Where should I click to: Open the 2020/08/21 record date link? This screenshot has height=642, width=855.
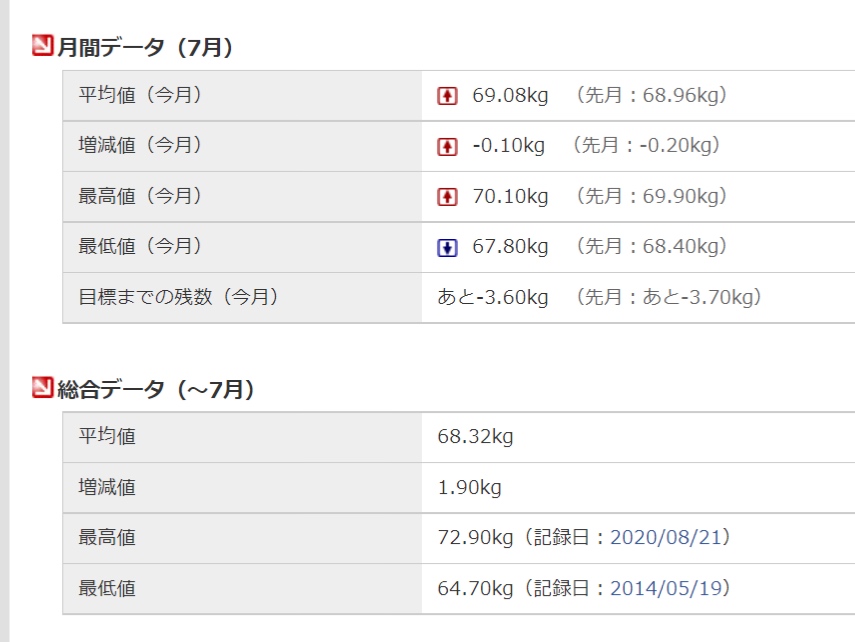click(666, 537)
